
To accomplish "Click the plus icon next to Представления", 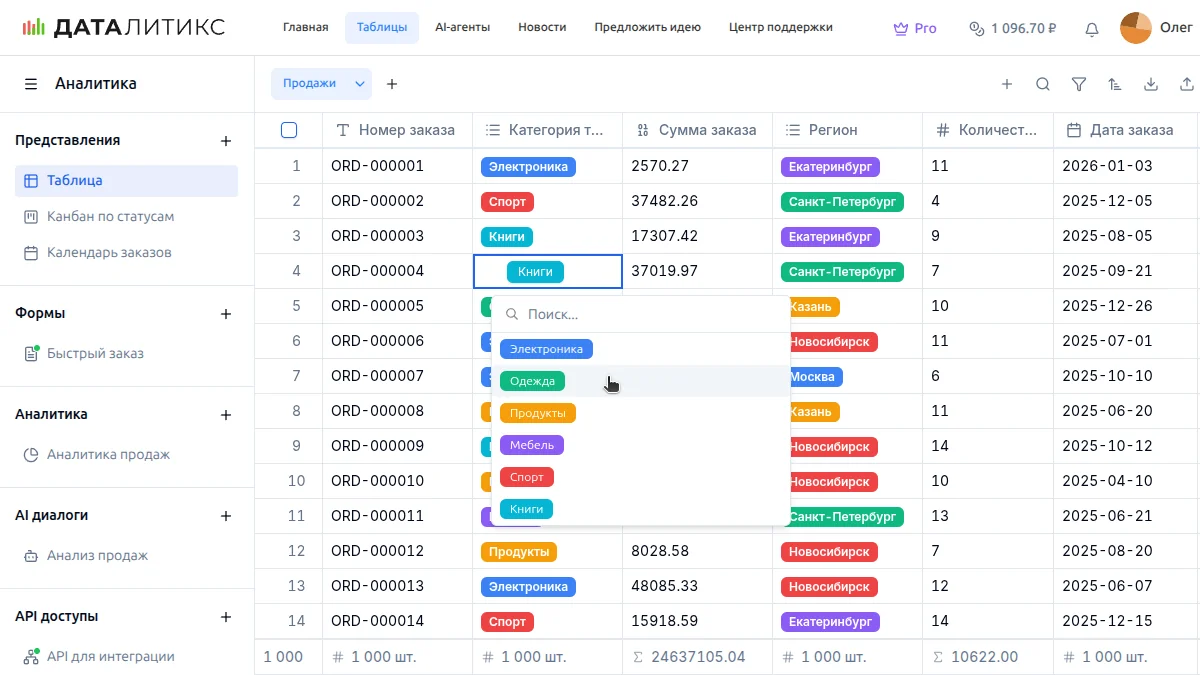I will point(226,141).
